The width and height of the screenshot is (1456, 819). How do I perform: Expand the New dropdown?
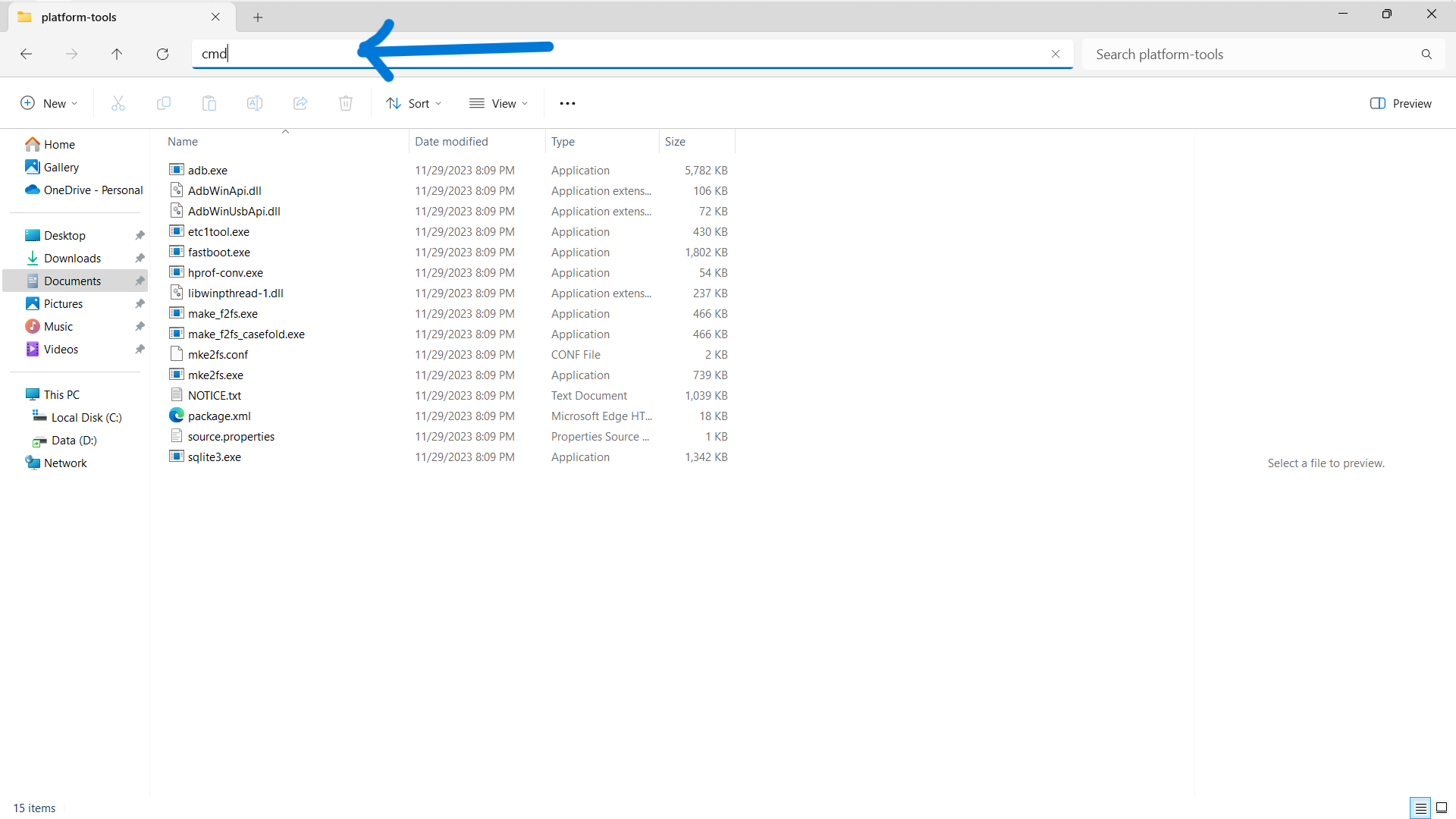coord(49,103)
